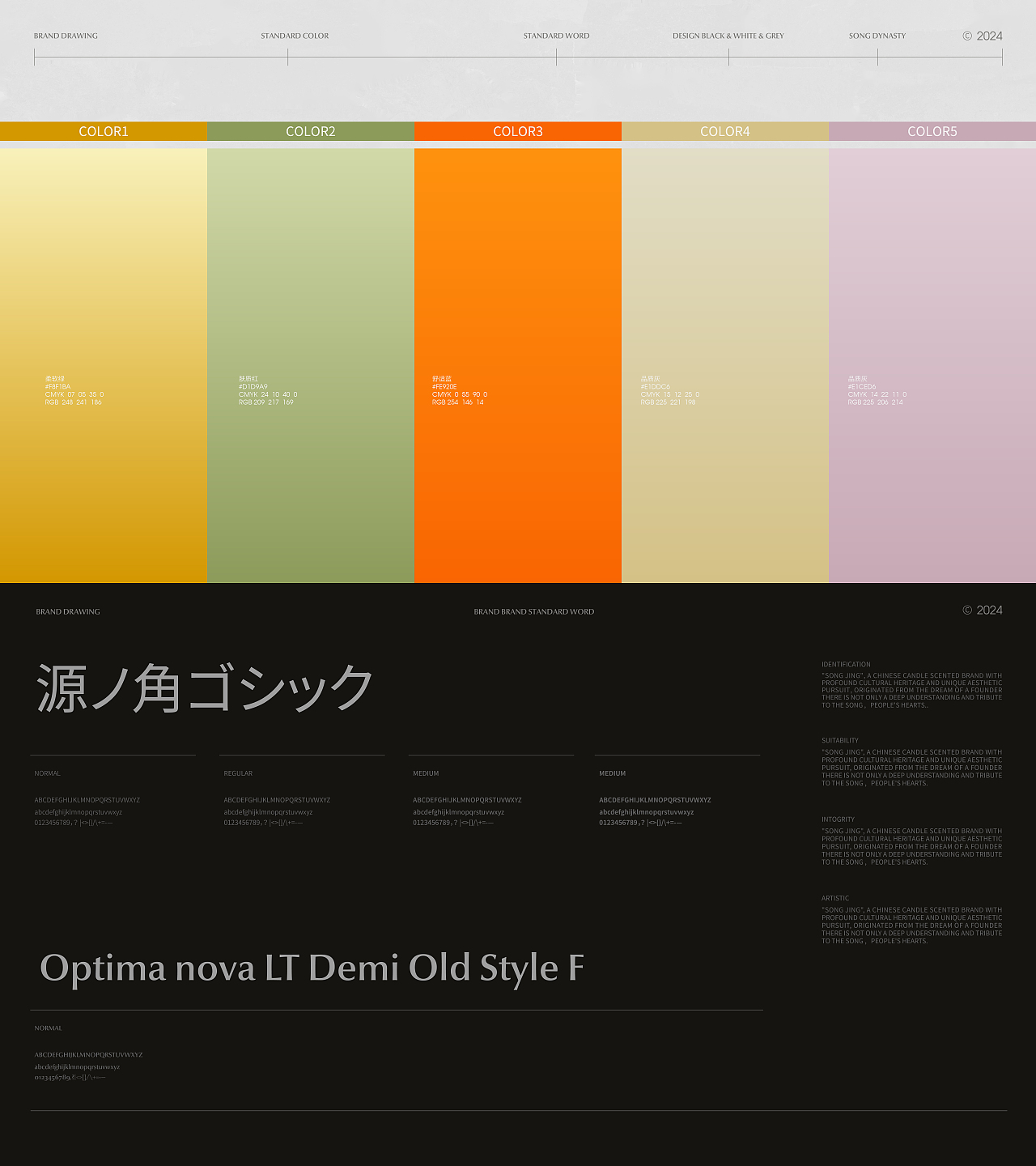
Task: Select the olive green gradient swatch under COLOR2
Action: click(x=311, y=365)
